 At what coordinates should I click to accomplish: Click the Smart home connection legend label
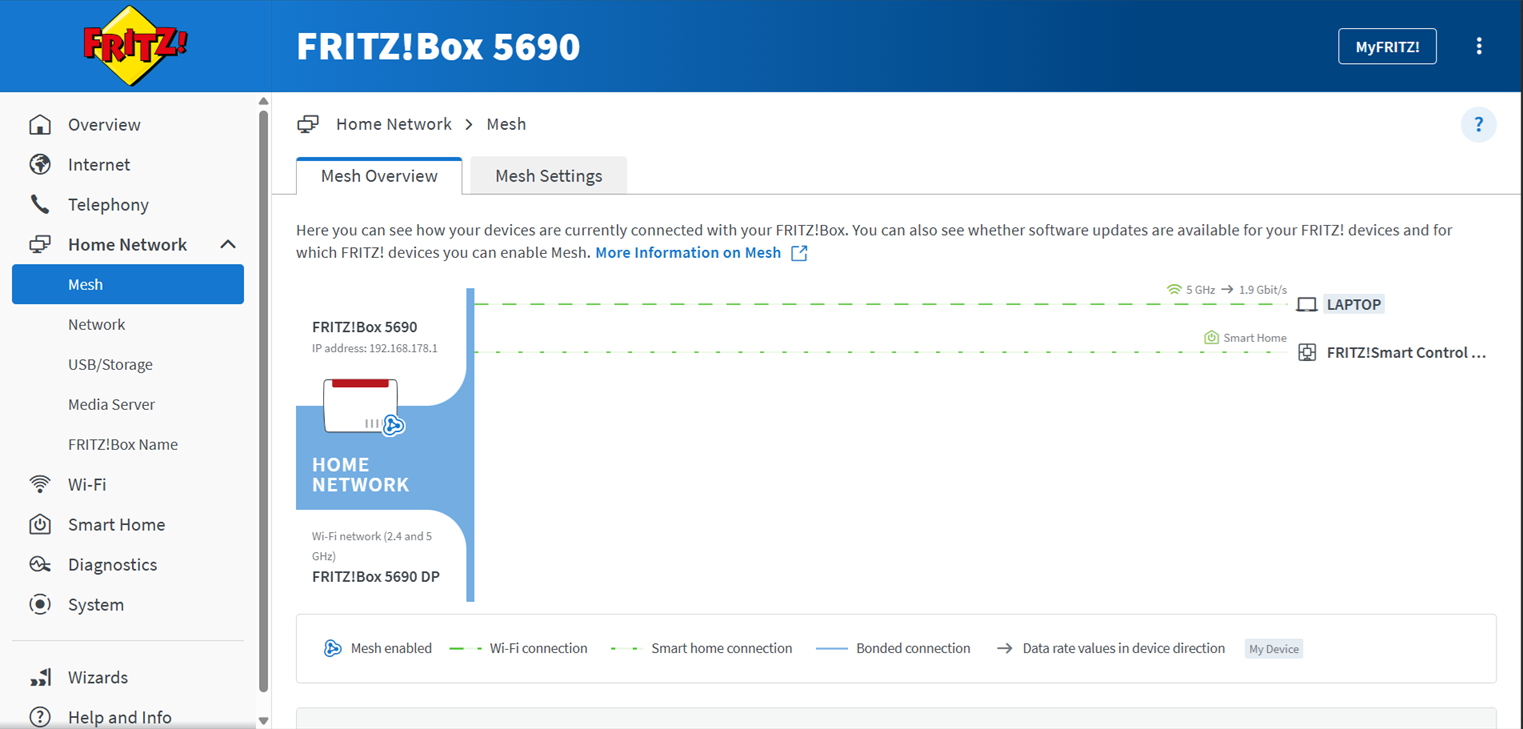[721, 649]
